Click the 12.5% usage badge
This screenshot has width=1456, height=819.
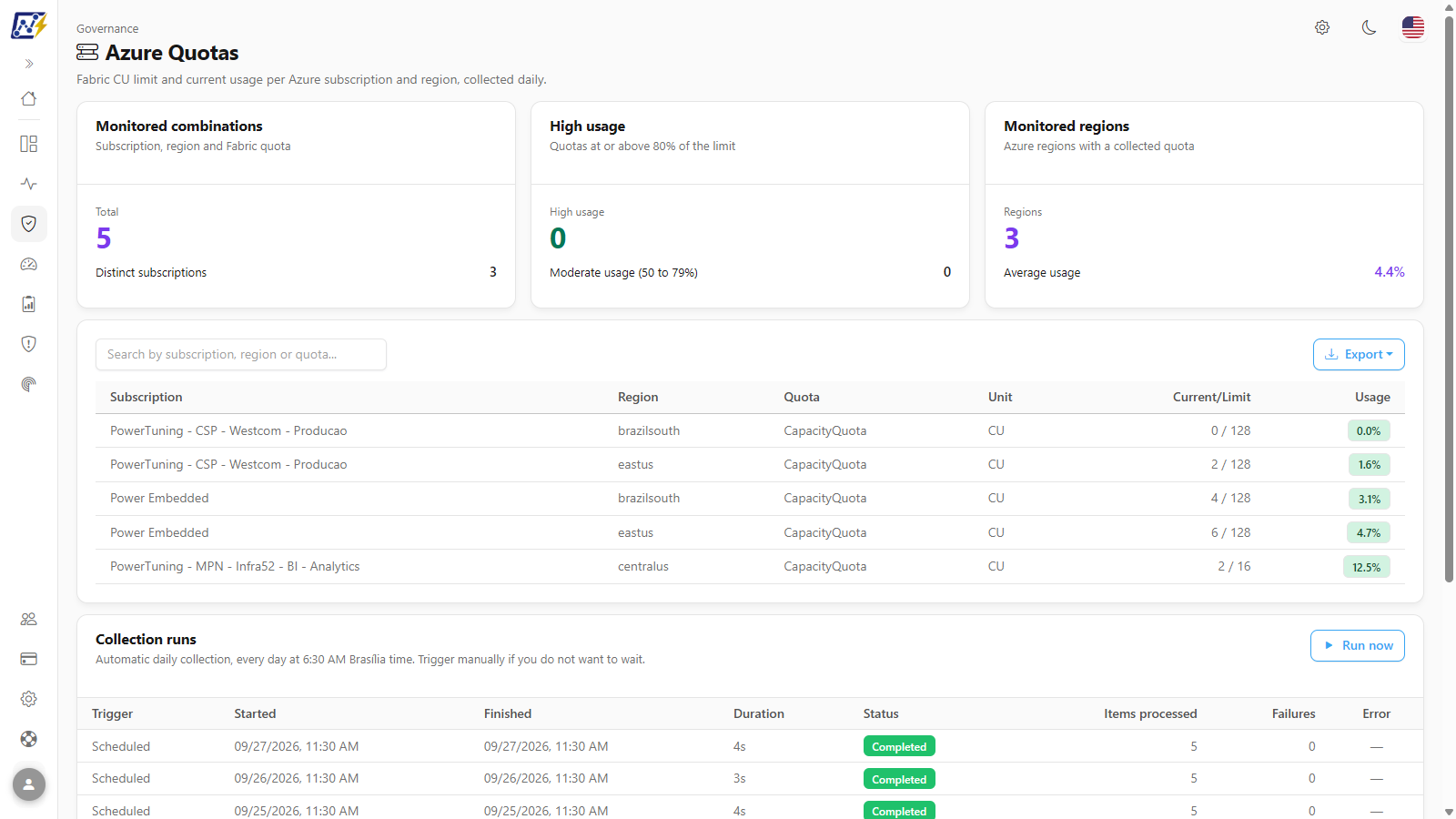1367,567
